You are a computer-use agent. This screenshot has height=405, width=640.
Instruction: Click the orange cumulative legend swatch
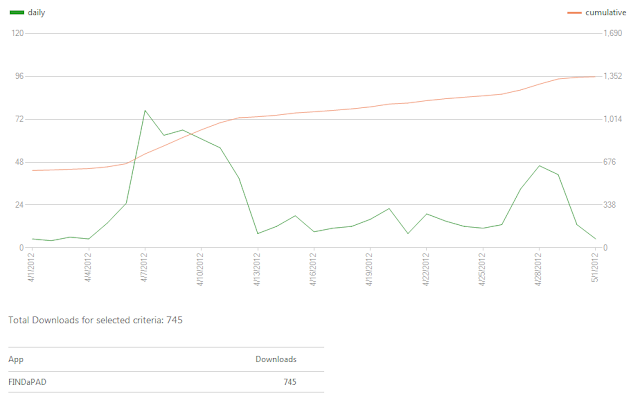click(574, 13)
